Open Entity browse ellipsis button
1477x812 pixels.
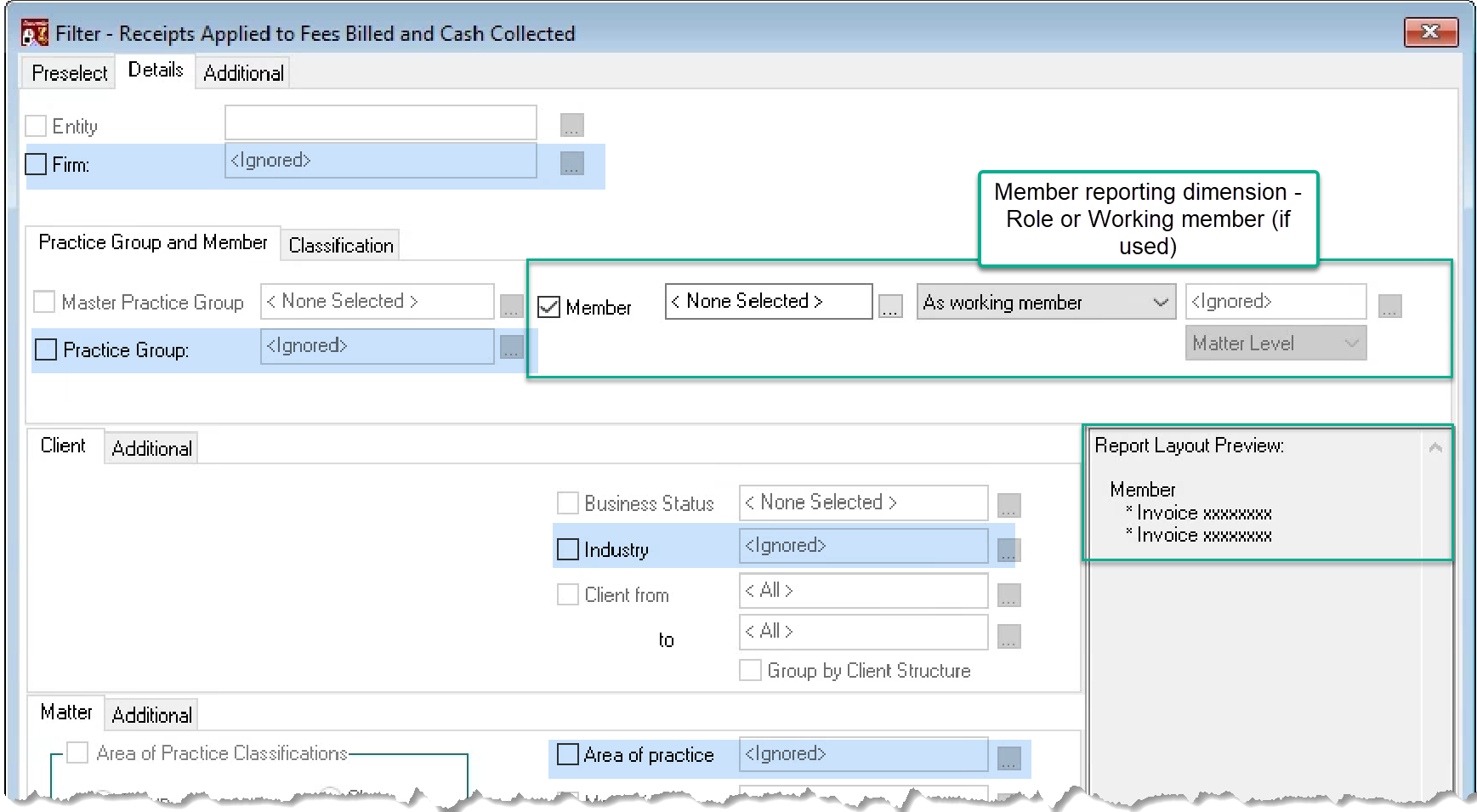[x=571, y=125]
